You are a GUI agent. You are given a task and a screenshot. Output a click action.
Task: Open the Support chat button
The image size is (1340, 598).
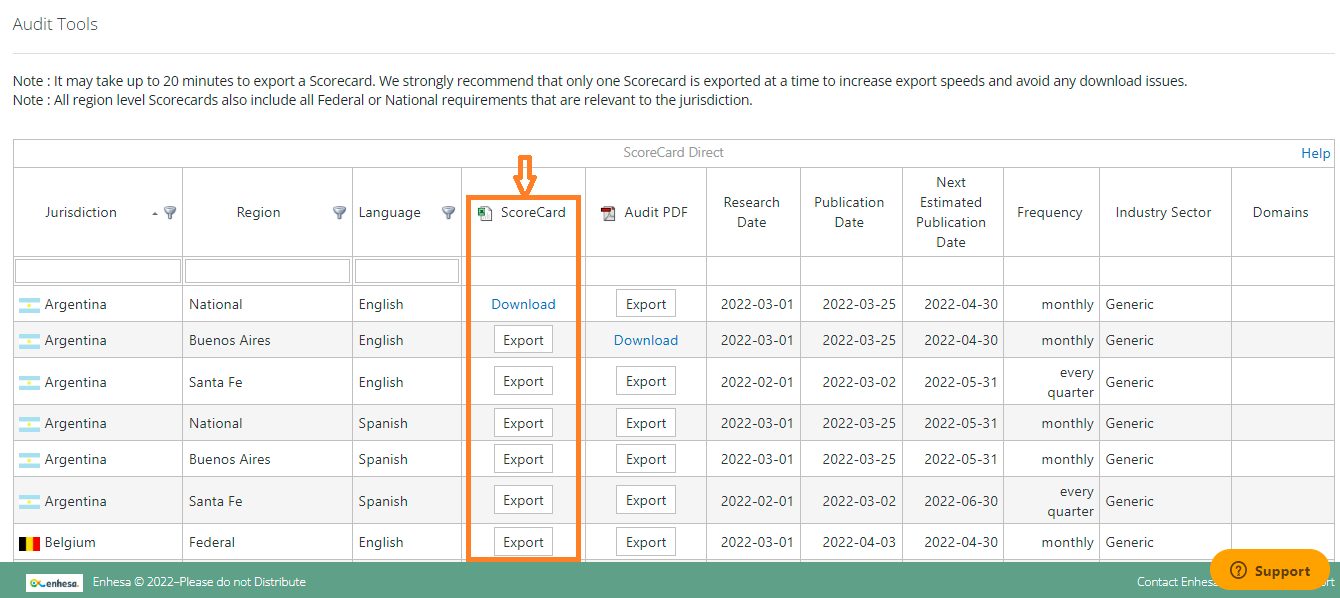[1269, 570]
